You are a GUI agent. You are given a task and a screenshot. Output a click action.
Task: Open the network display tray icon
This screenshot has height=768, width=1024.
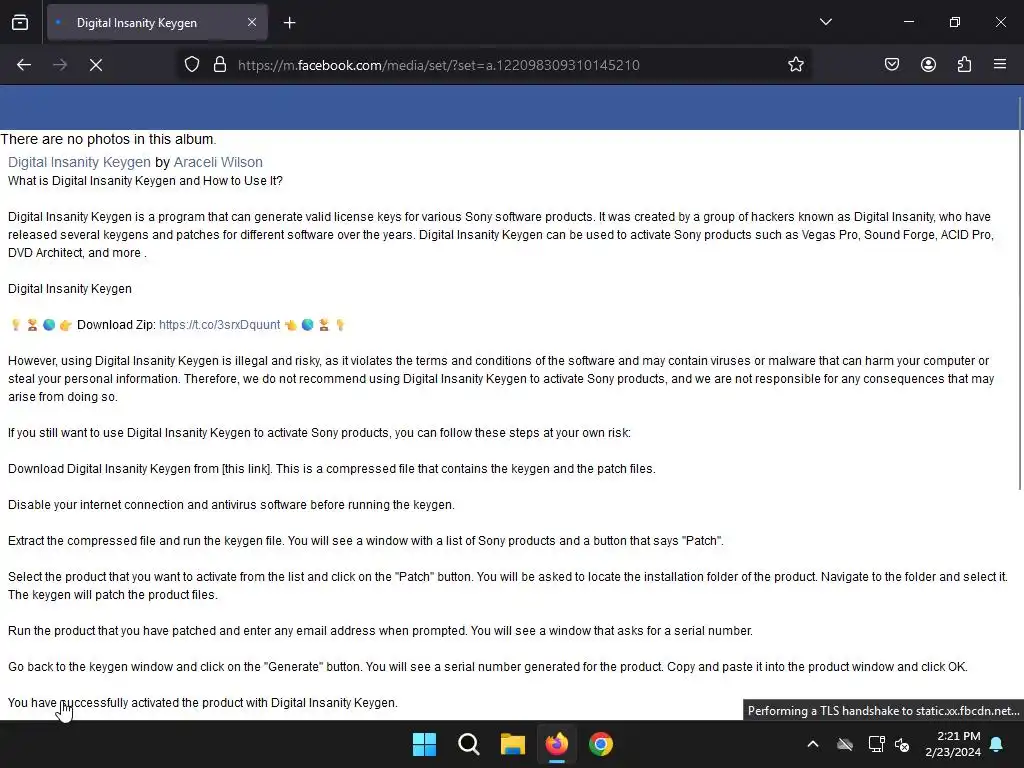(x=876, y=744)
